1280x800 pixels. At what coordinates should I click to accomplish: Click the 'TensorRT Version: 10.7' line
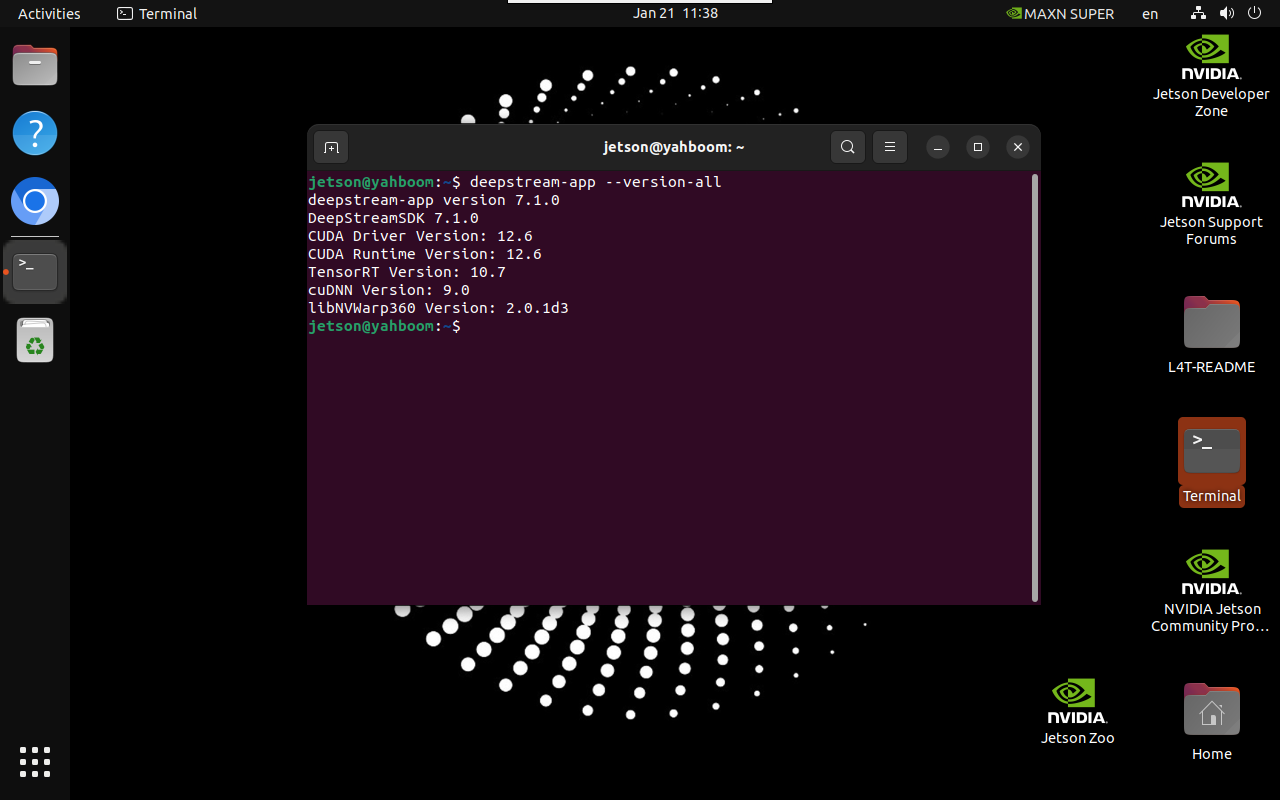[407, 272]
